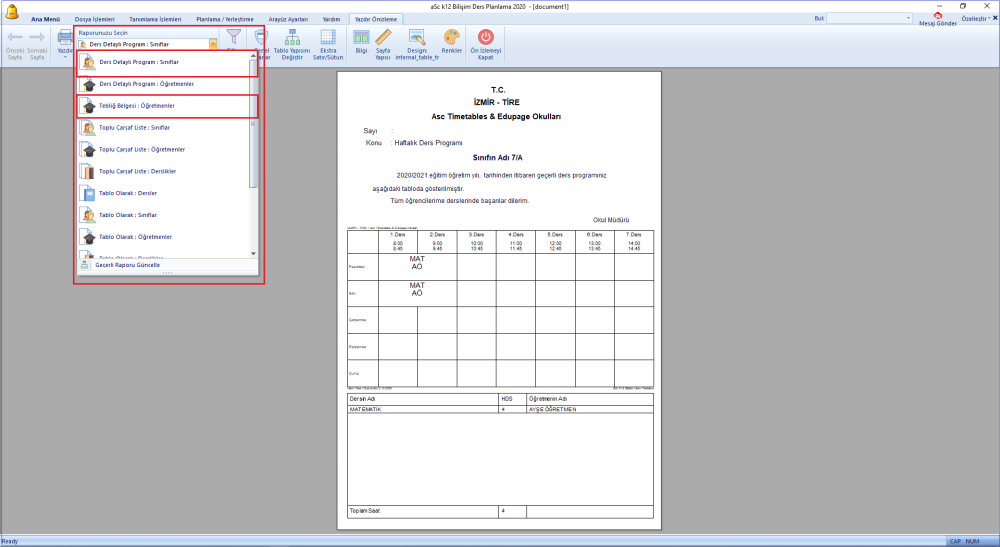The height and width of the screenshot is (547, 1000).
Task: Open the Planlama / Yerleştirme tab
Action: (x=224, y=19)
